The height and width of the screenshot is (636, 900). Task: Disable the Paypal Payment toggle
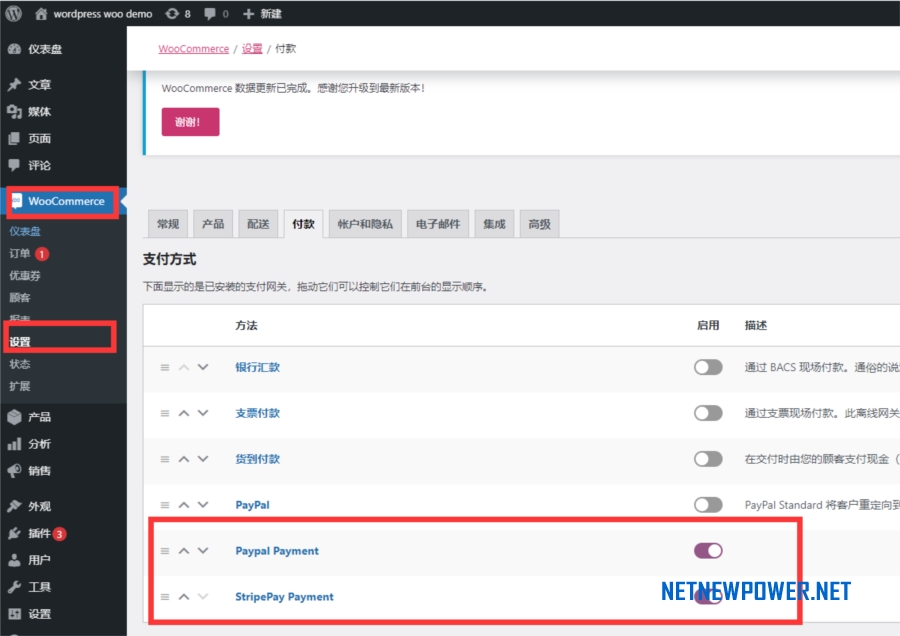click(x=708, y=551)
